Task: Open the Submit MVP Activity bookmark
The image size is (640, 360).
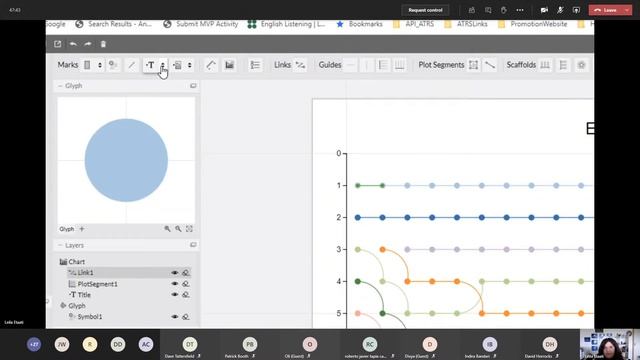Action: click(200, 24)
